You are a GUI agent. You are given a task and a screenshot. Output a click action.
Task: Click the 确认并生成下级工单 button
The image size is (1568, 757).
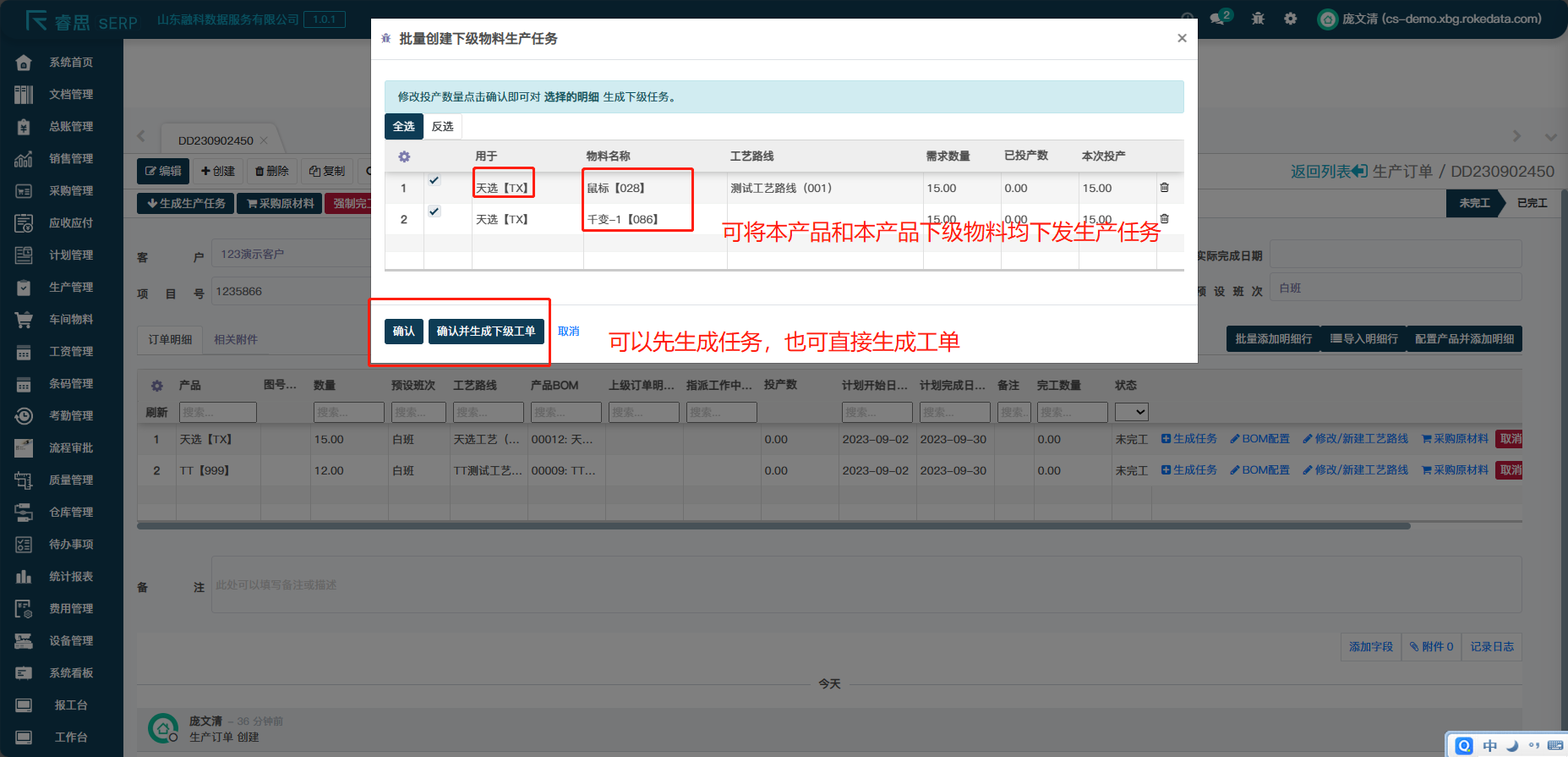pos(485,331)
